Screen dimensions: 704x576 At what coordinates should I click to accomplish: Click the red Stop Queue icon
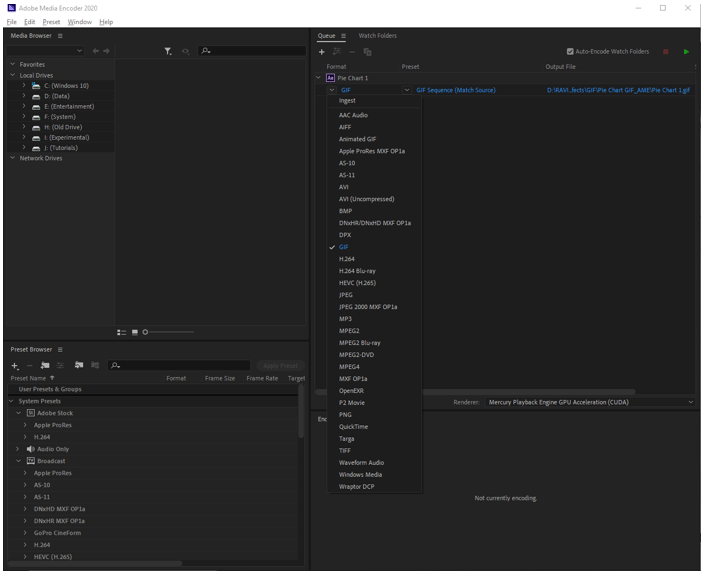pos(665,52)
